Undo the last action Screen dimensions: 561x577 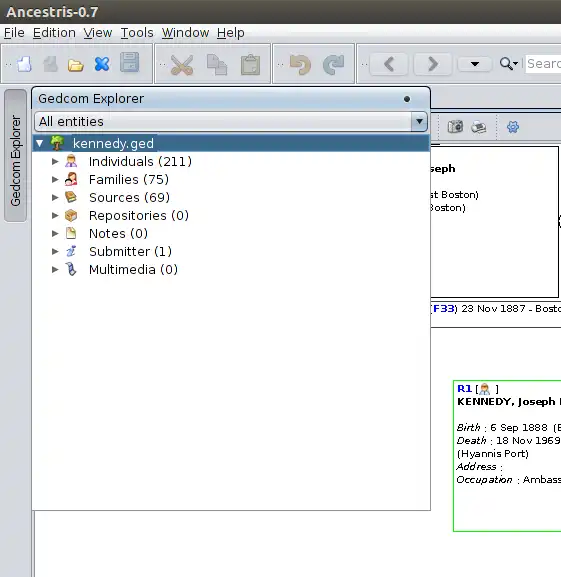(300, 64)
